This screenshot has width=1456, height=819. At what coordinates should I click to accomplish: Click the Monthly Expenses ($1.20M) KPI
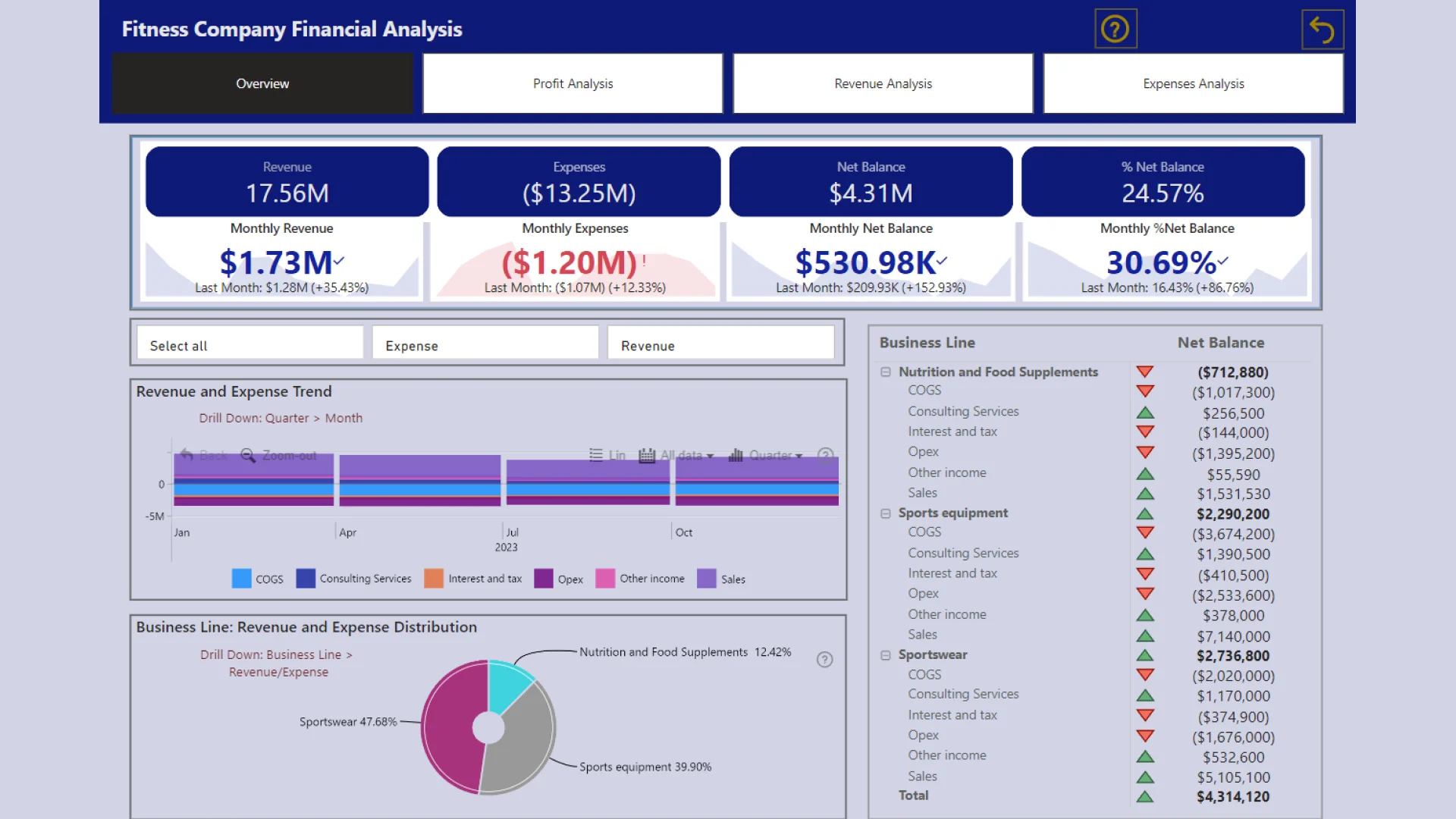point(575,260)
